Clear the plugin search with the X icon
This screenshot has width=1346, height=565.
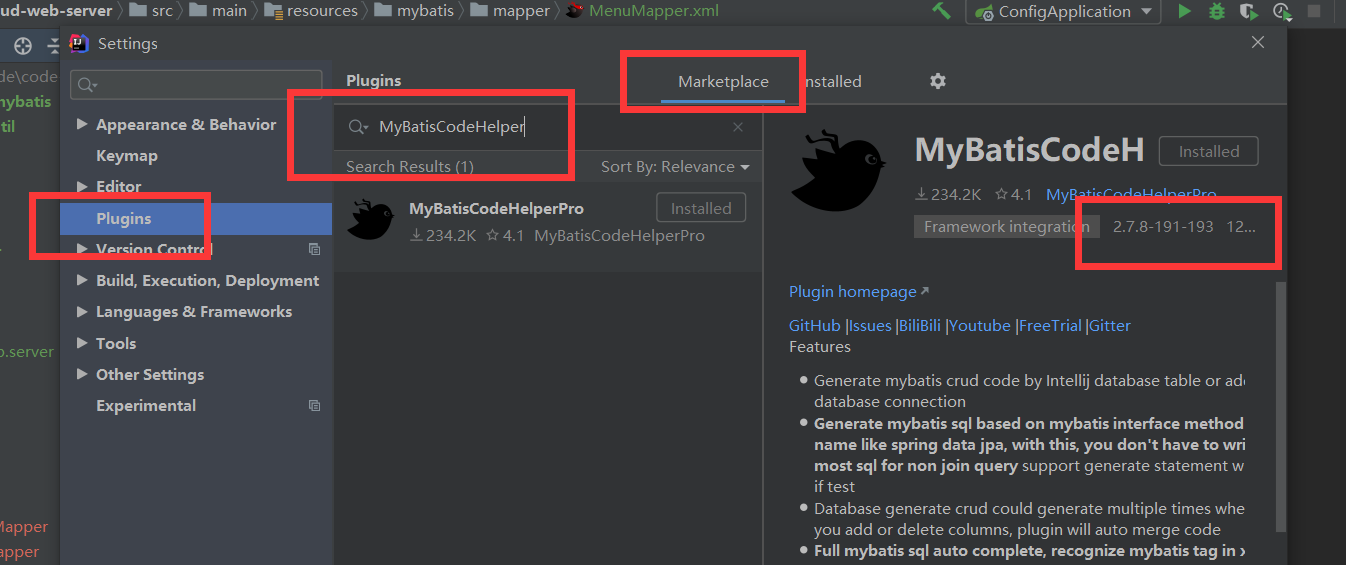(738, 127)
